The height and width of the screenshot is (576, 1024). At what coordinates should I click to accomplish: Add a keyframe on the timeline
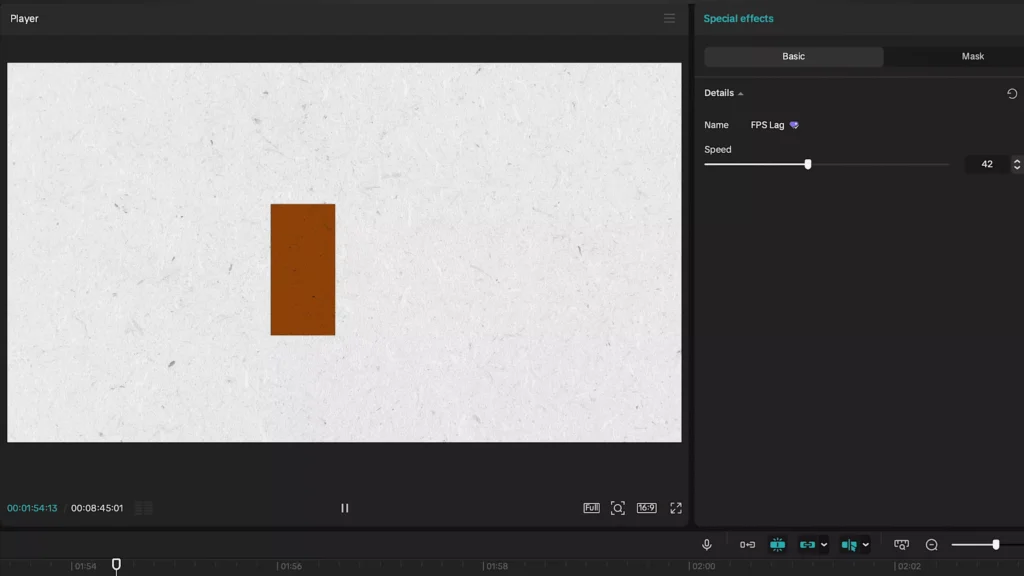tap(748, 544)
